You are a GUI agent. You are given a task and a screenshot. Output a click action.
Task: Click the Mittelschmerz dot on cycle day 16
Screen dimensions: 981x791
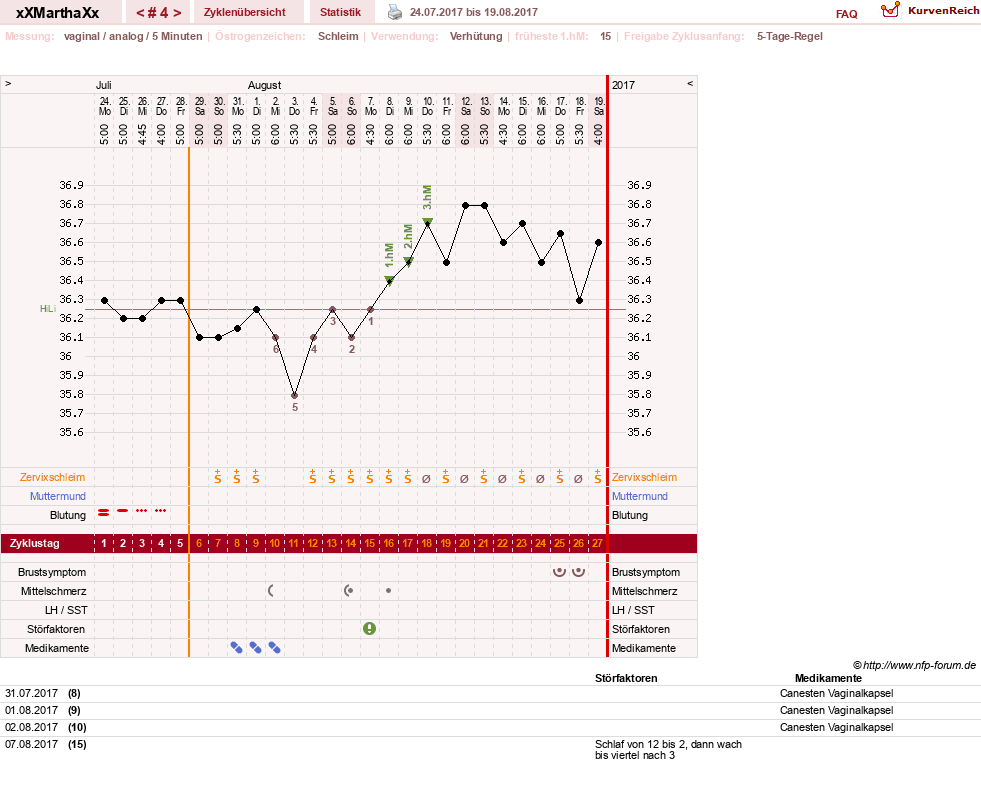tap(389, 590)
